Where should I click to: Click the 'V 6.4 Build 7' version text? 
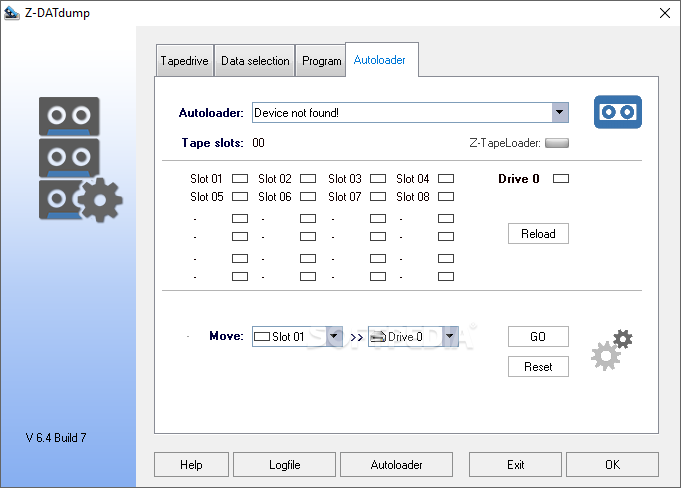tap(56, 437)
